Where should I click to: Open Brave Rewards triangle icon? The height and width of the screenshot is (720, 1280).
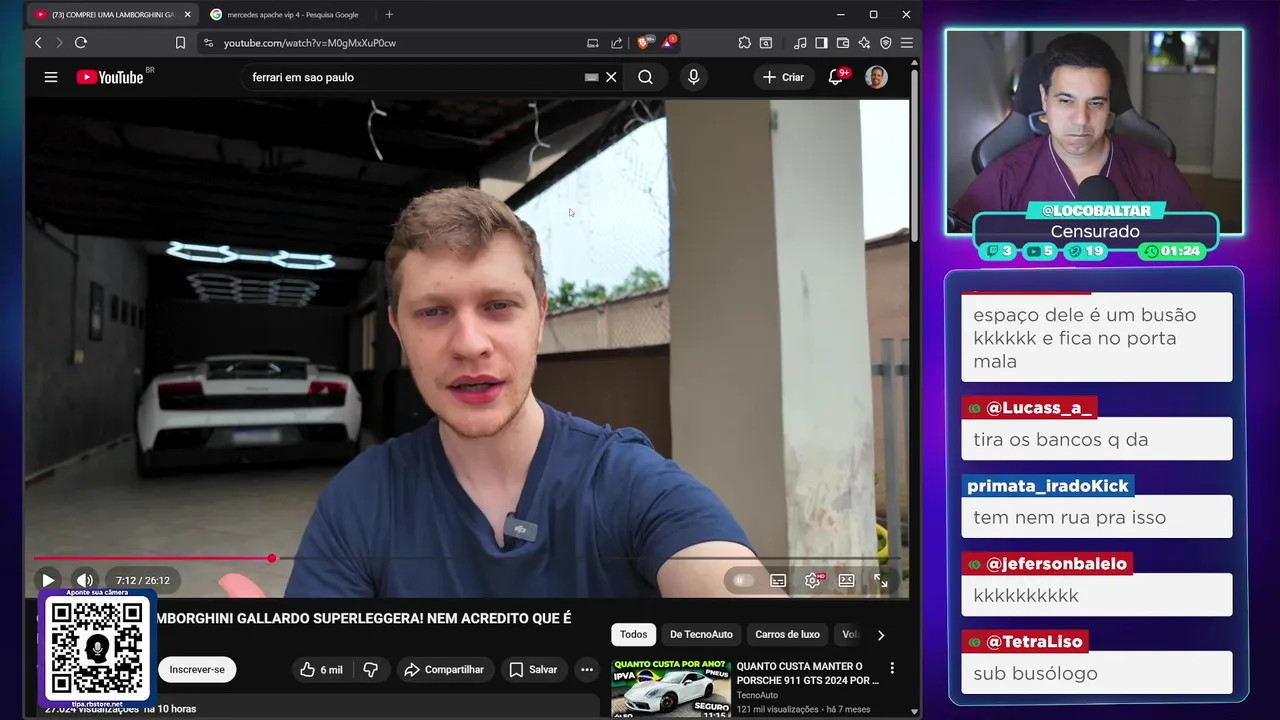pos(668,43)
